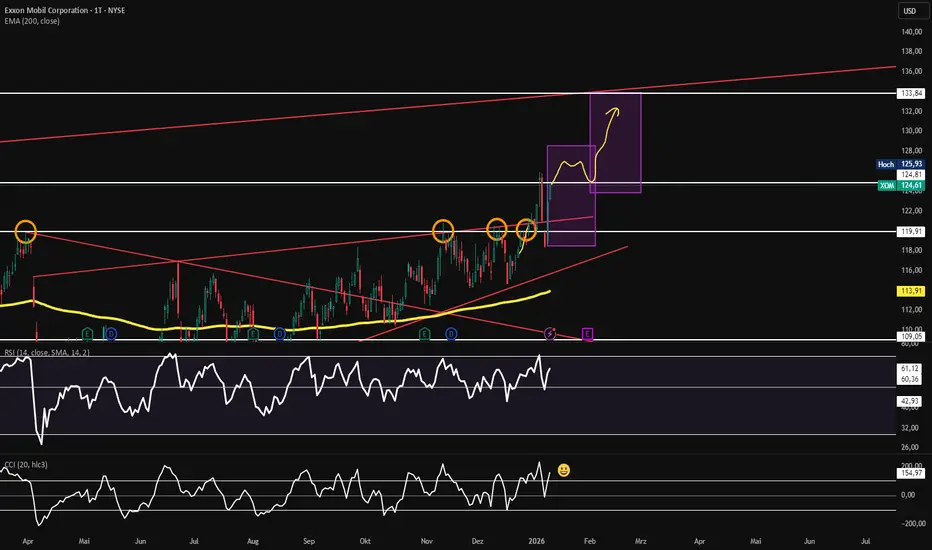The width and height of the screenshot is (932, 550).
Task: Click the XOM 124,61 current price label
Action: (901, 186)
